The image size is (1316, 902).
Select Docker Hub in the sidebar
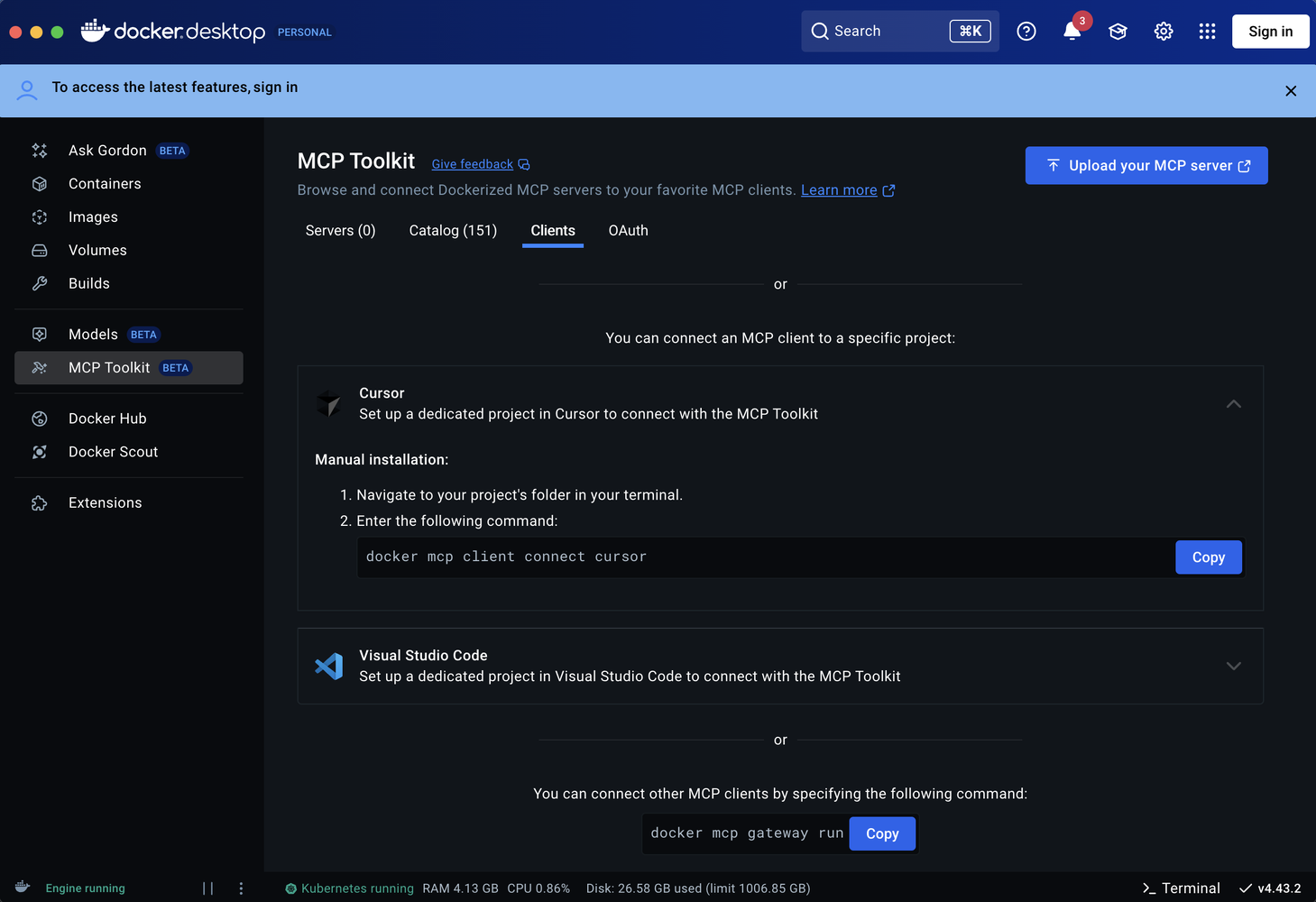[128, 419]
